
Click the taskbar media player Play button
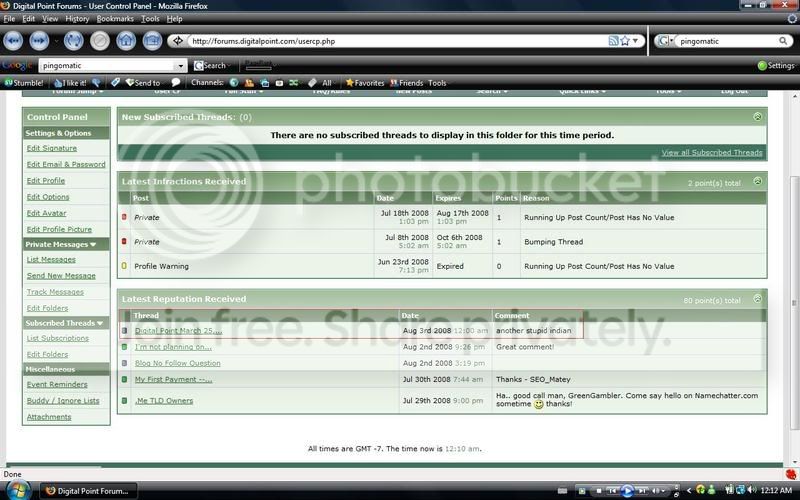[x=627, y=491]
